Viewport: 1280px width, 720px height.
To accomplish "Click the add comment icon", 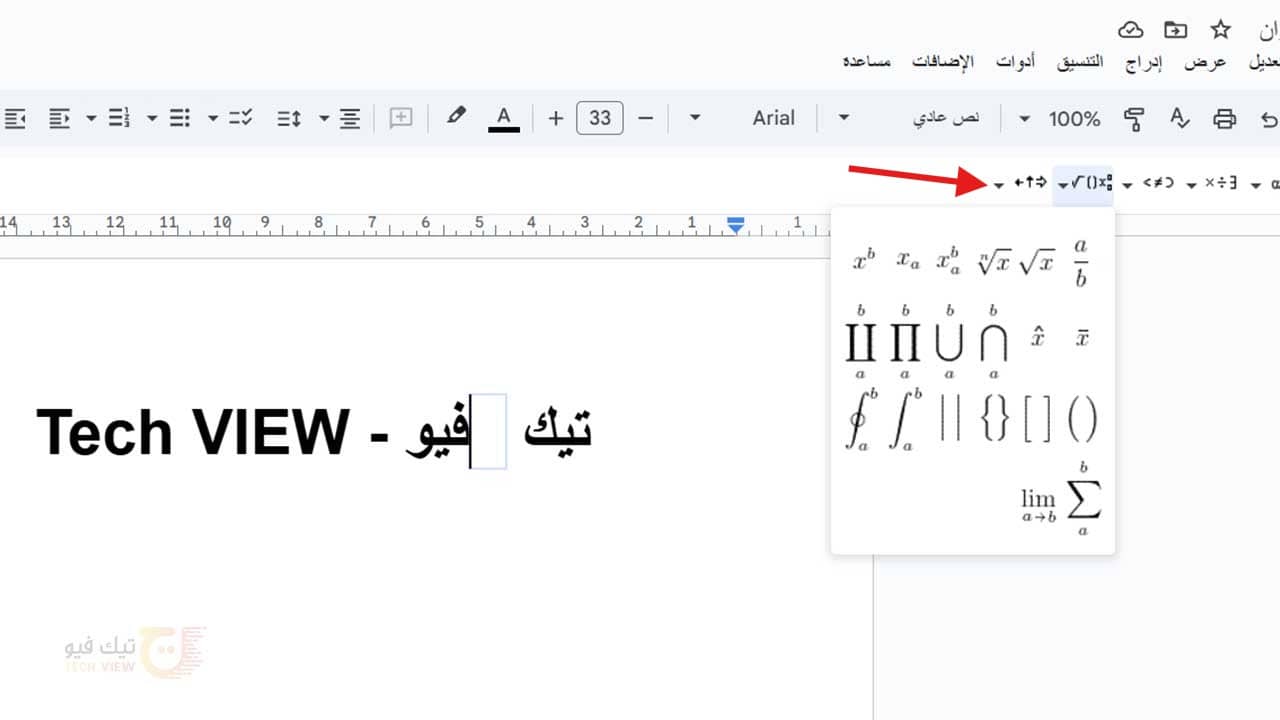I will 401,118.
